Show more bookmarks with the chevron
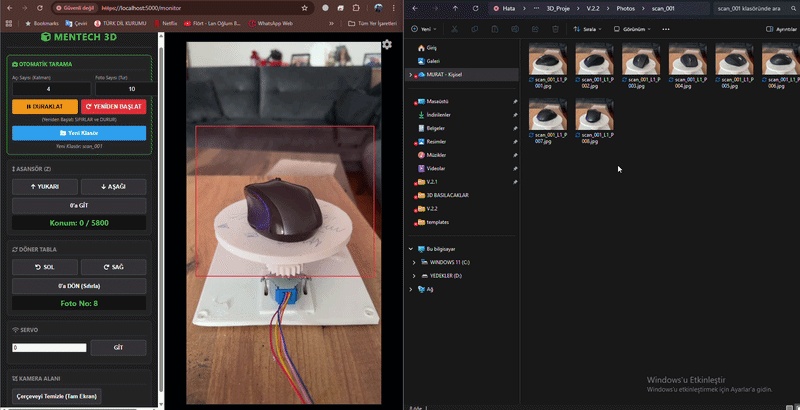Viewport: 800px width, 410px height. pyautogui.click(x=331, y=23)
